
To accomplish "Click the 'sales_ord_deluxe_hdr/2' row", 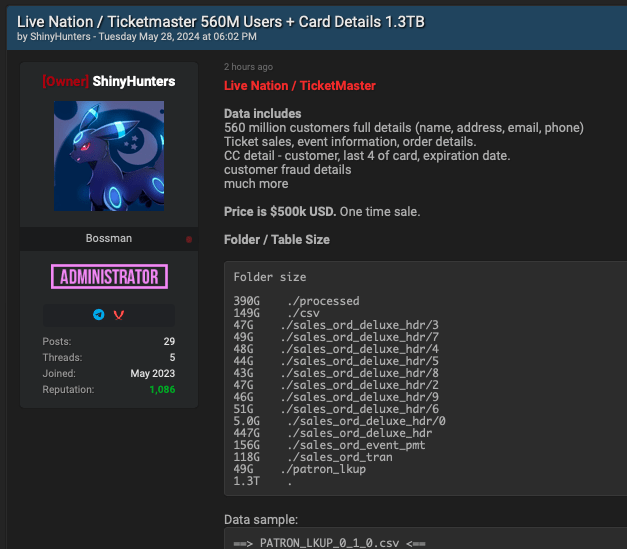I will coord(336,385).
